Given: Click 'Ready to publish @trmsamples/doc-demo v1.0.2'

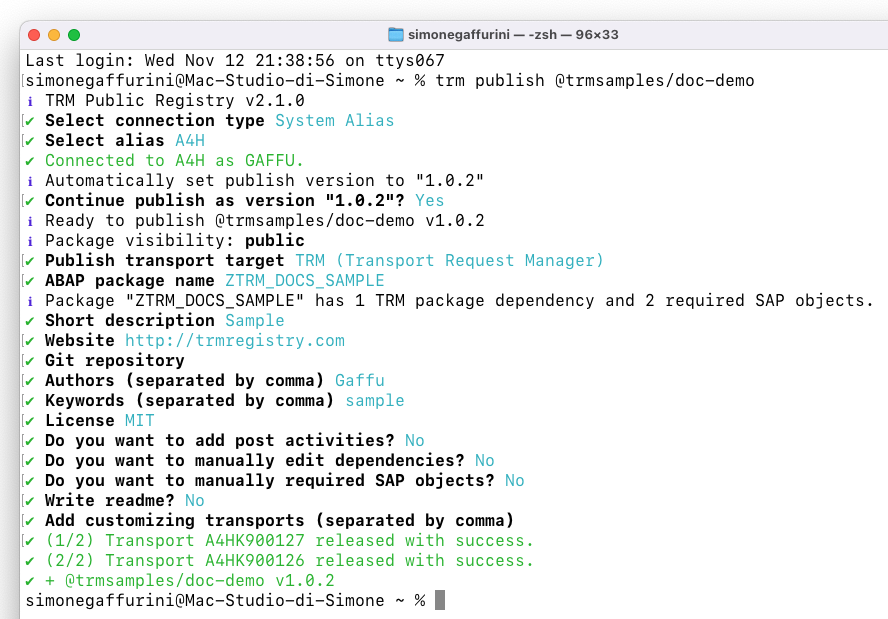Looking at the screenshot, I should [x=265, y=220].
